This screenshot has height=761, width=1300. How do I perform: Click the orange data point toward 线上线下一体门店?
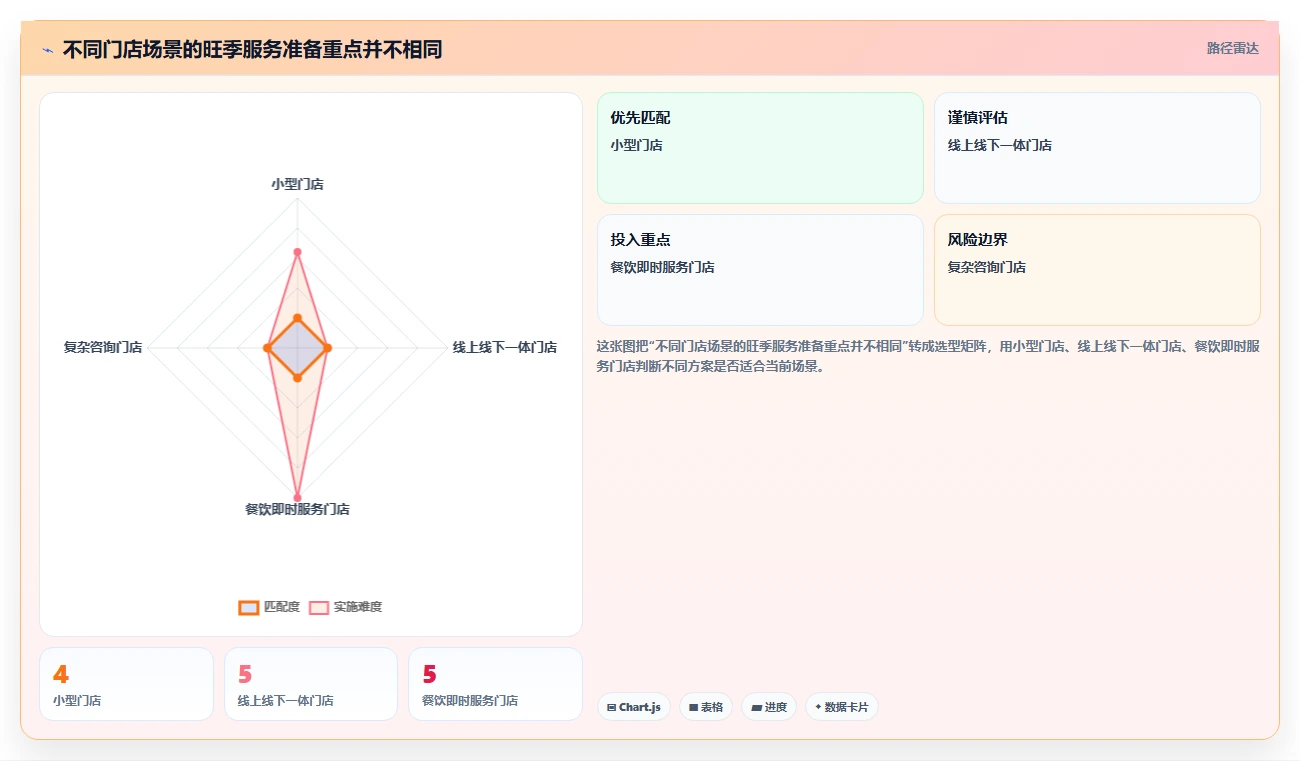point(328,347)
